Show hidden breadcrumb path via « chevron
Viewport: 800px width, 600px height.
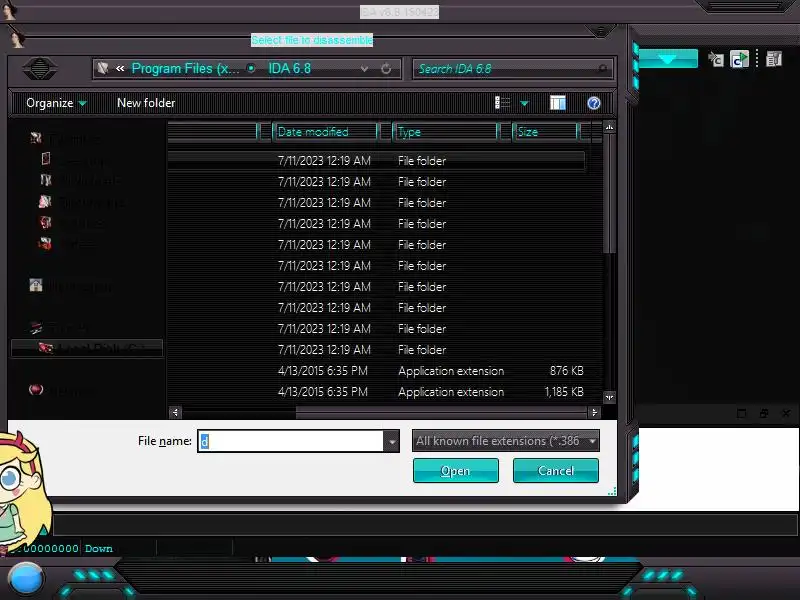click(120, 68)
